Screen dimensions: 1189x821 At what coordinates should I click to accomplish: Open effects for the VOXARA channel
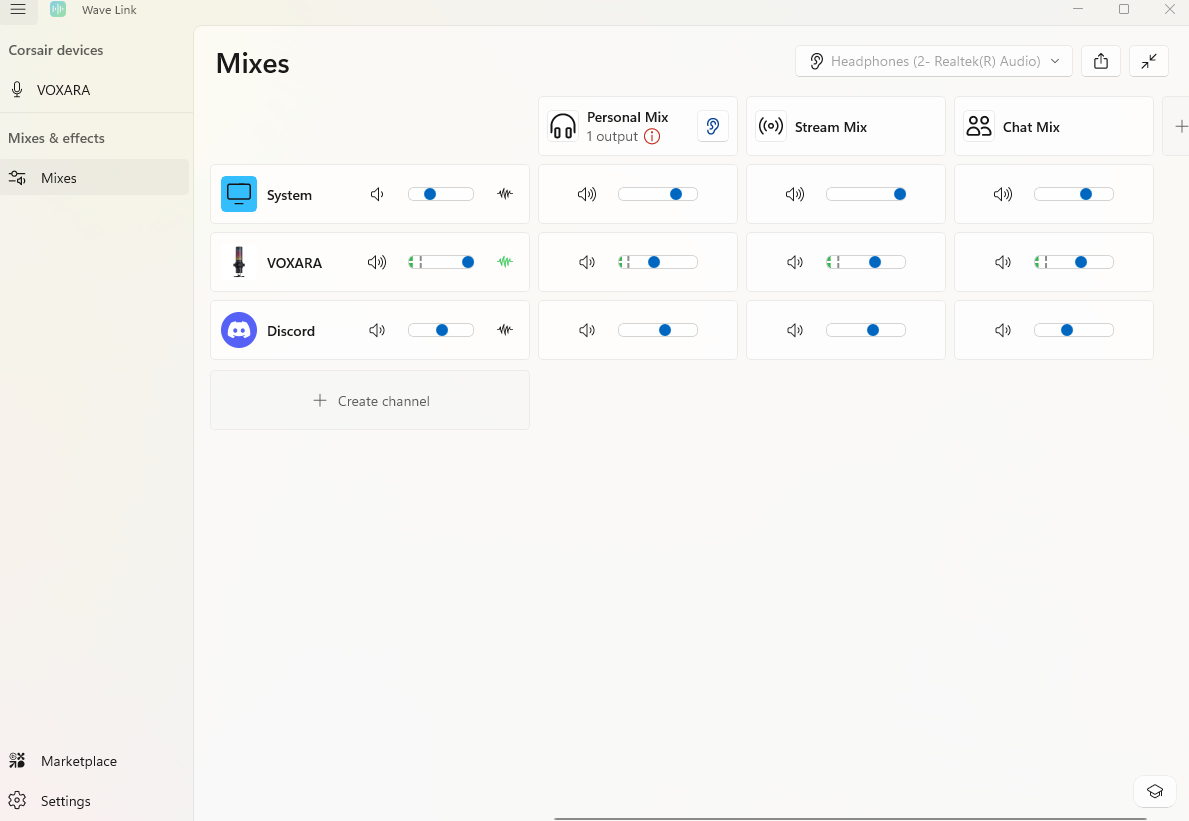(x=505, y=262)
